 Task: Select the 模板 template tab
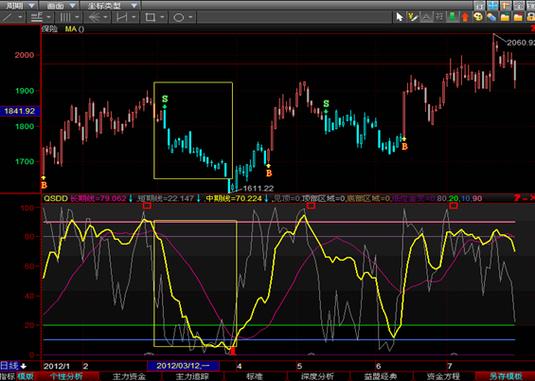click(26, 377)
